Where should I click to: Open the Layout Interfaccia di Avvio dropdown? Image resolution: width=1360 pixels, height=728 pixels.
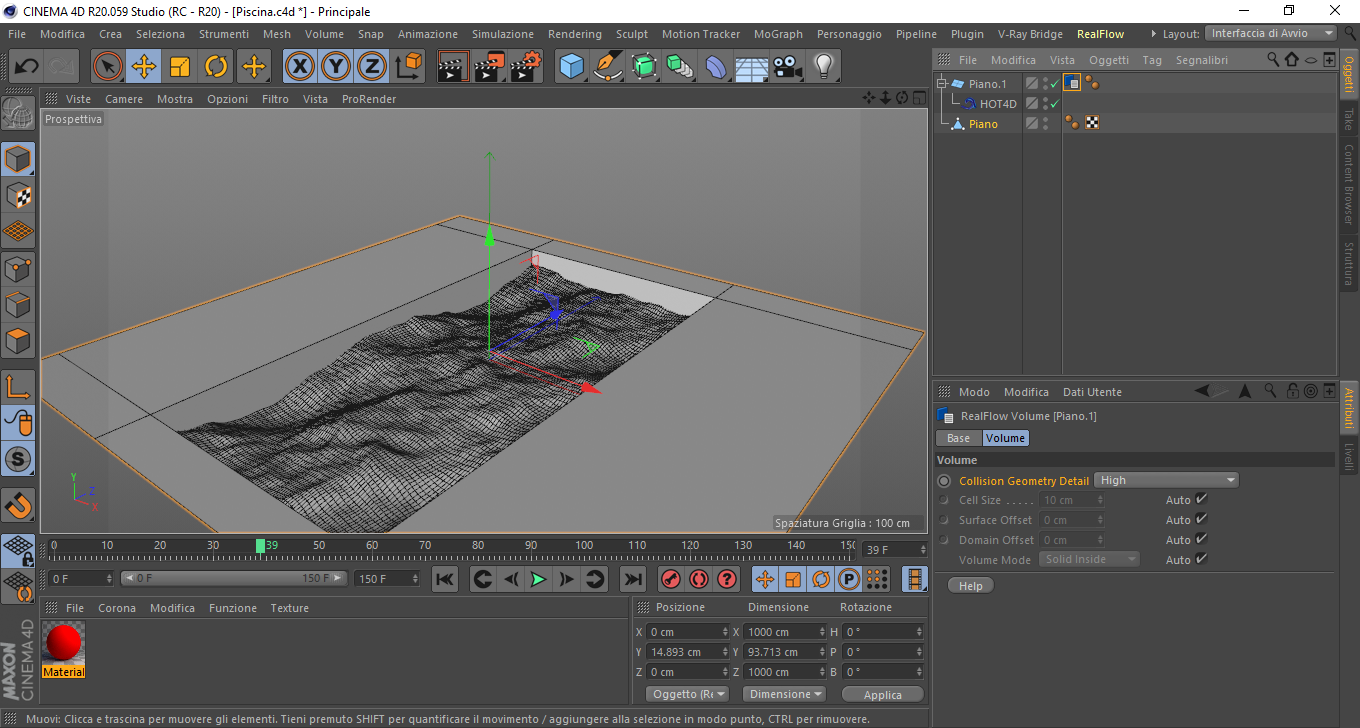point(1271,33)
